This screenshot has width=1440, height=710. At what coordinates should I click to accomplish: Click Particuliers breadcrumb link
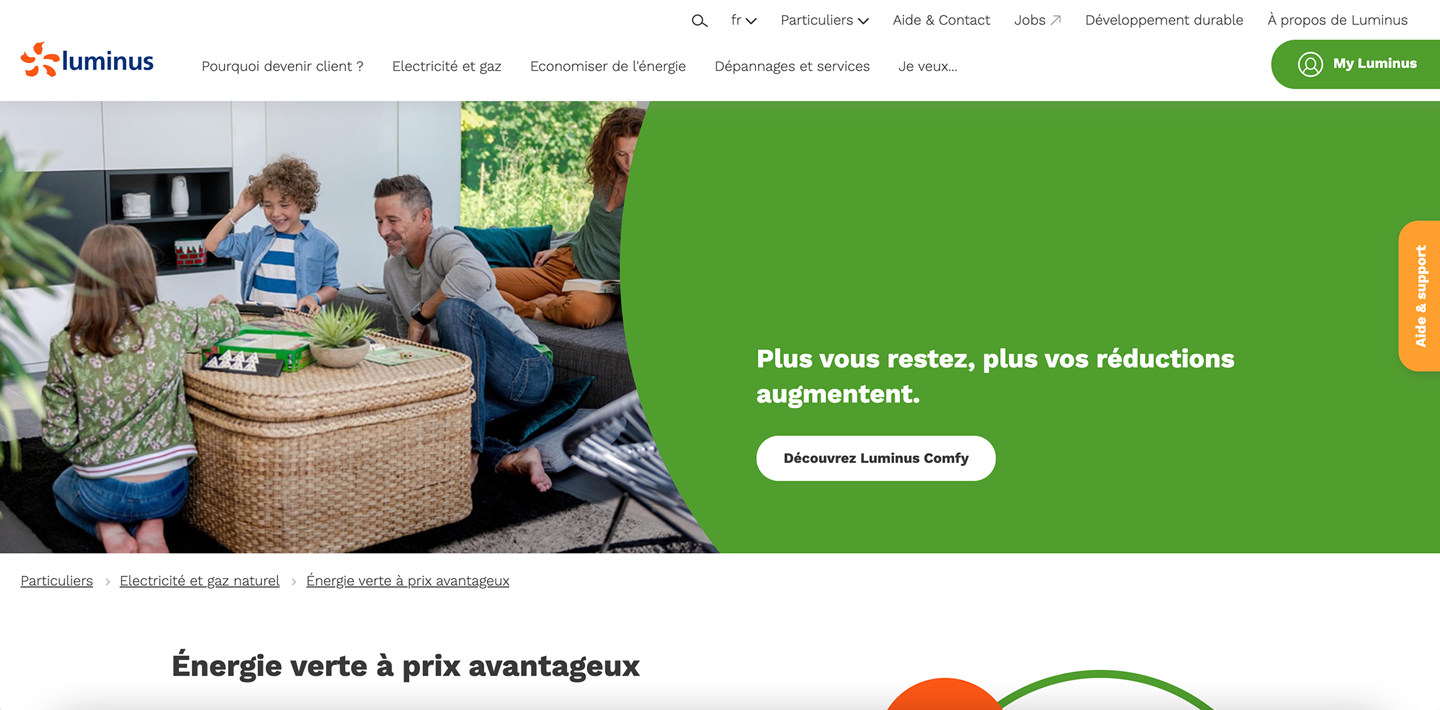pos(57,581)
